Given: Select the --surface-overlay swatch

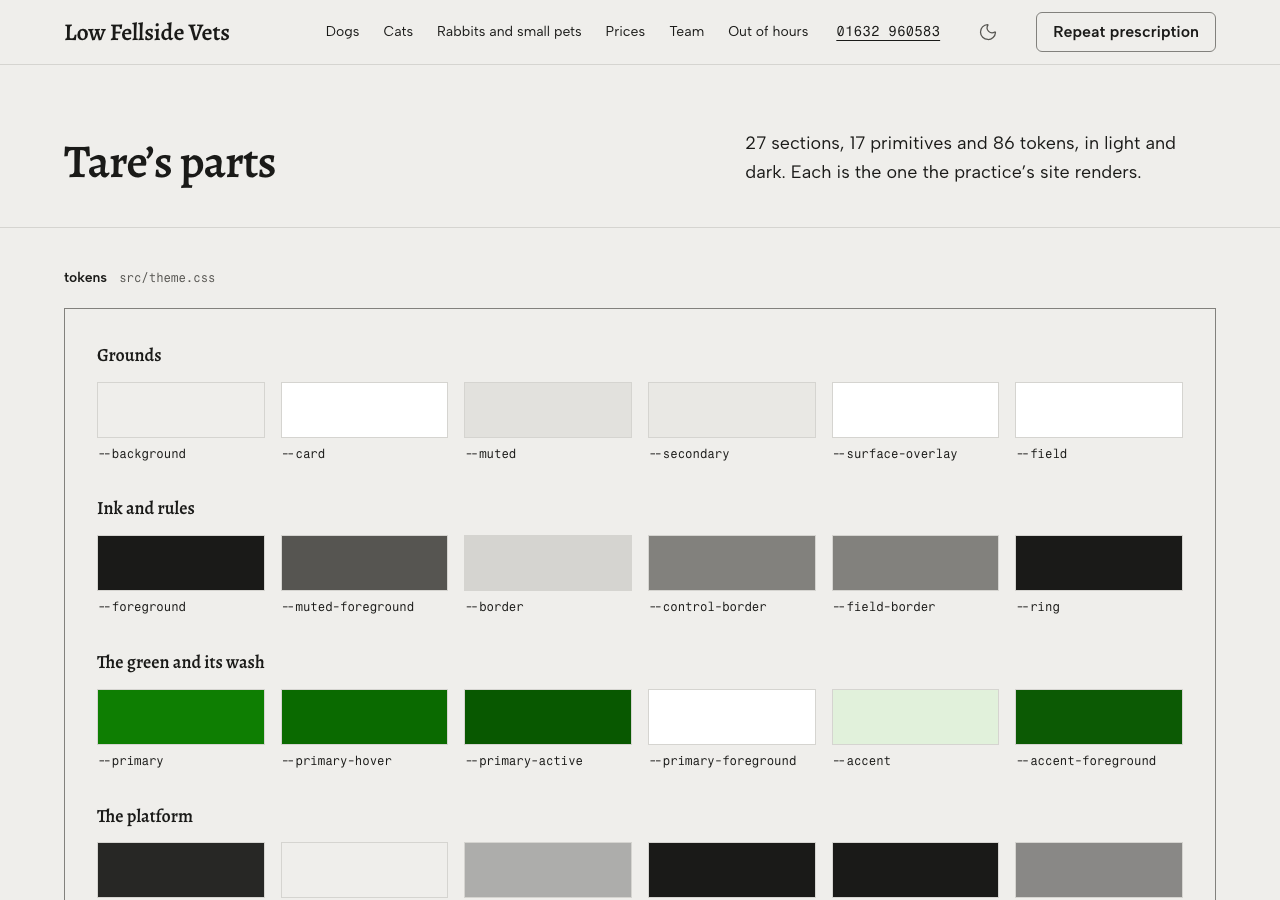Looking at the screenshot, I should tap(915, 410).
